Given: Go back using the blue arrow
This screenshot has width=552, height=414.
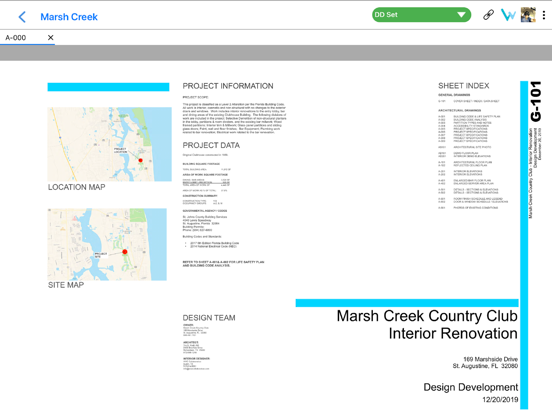Looking at the screenshot, I should click(x=22, y=17).
